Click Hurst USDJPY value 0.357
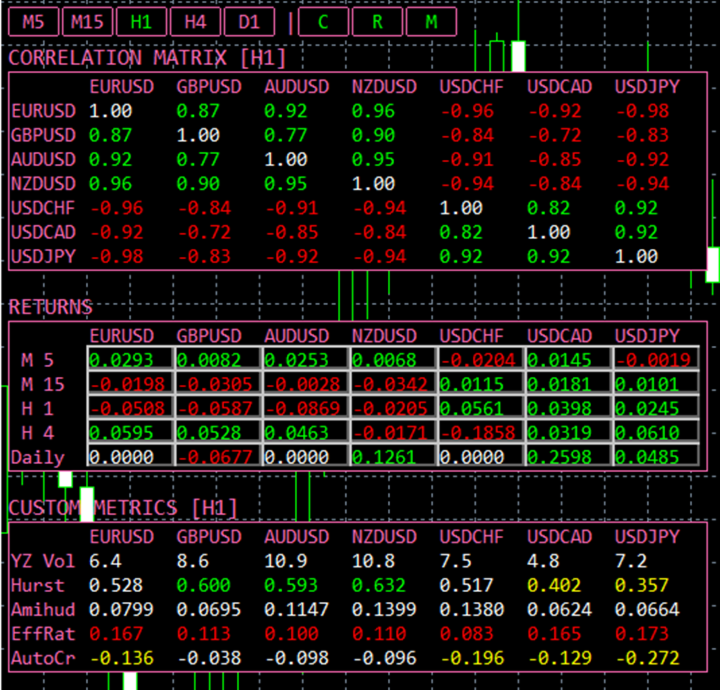The image size is (720, 690). [x=641, y=586]
